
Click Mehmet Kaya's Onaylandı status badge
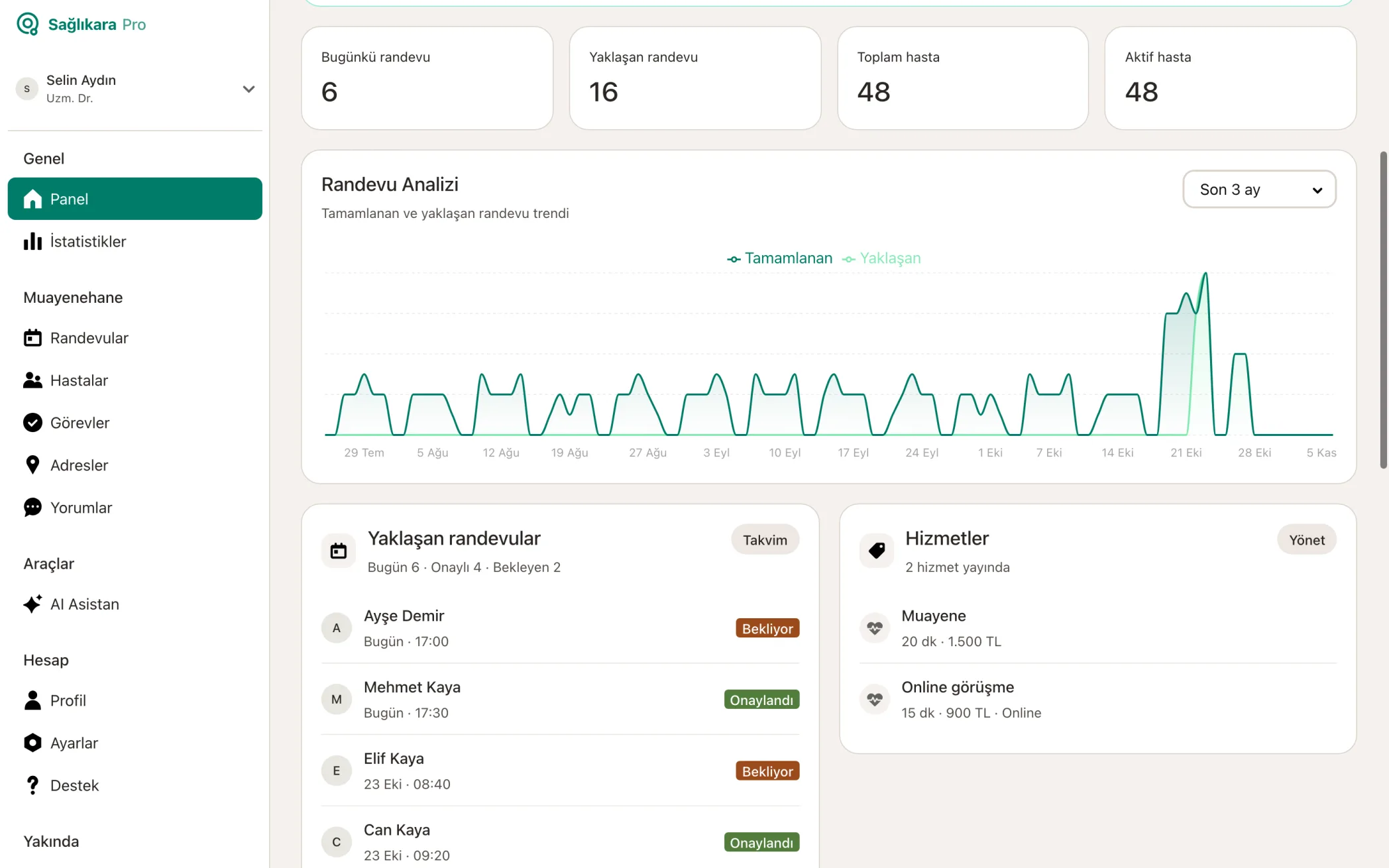click(761, 700)
